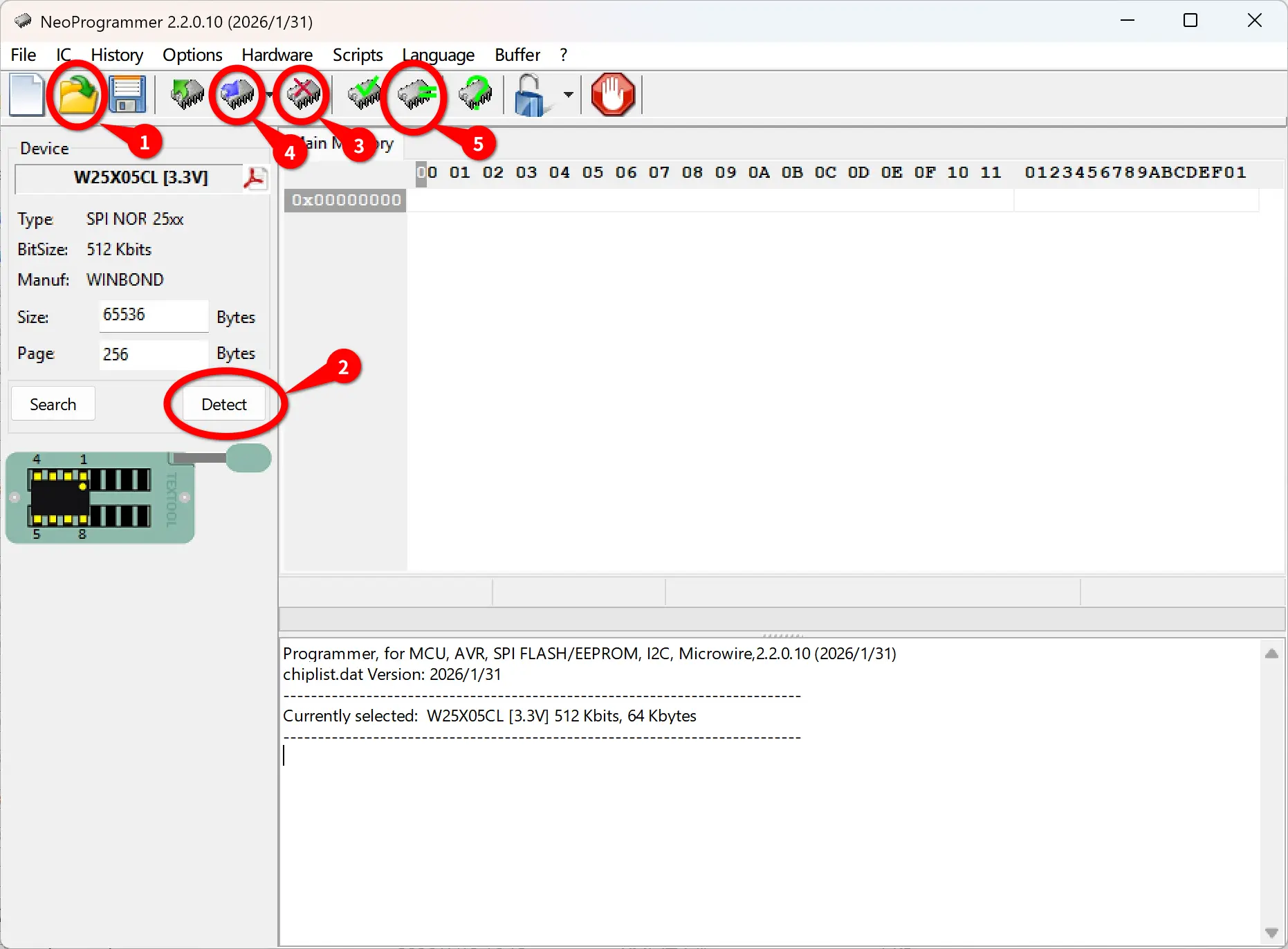
Task: Click the log panel scroll up arrow
Action: [x=1271, y=654]
